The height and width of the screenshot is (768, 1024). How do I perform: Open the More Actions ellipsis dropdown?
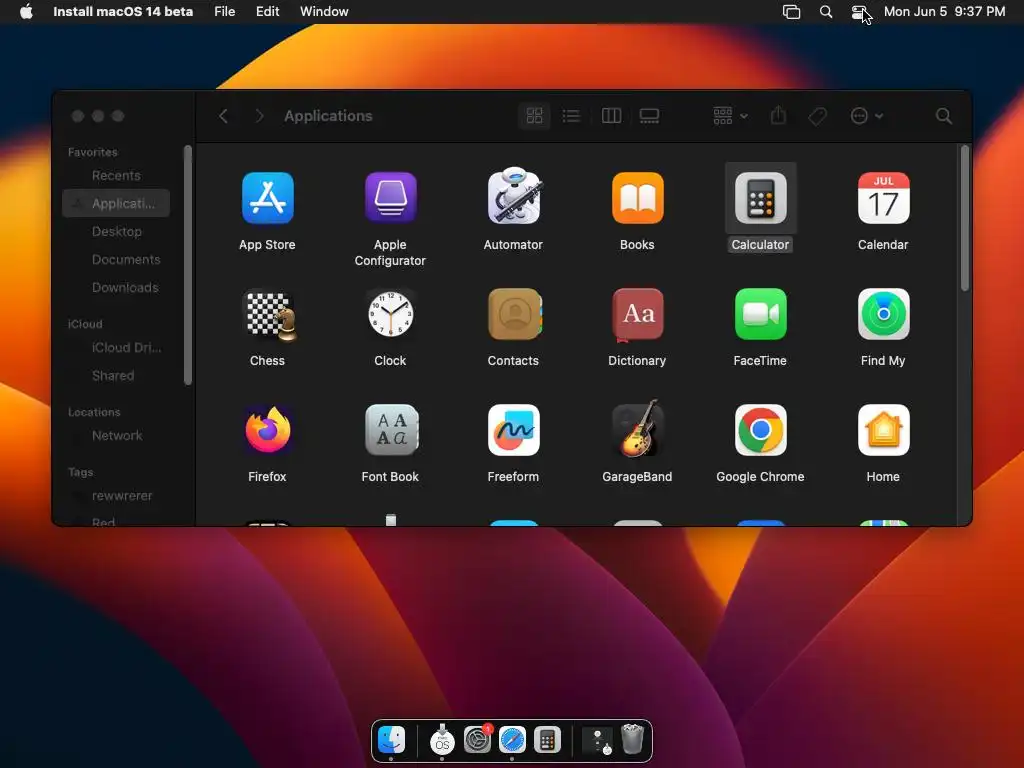coord(867,116)
